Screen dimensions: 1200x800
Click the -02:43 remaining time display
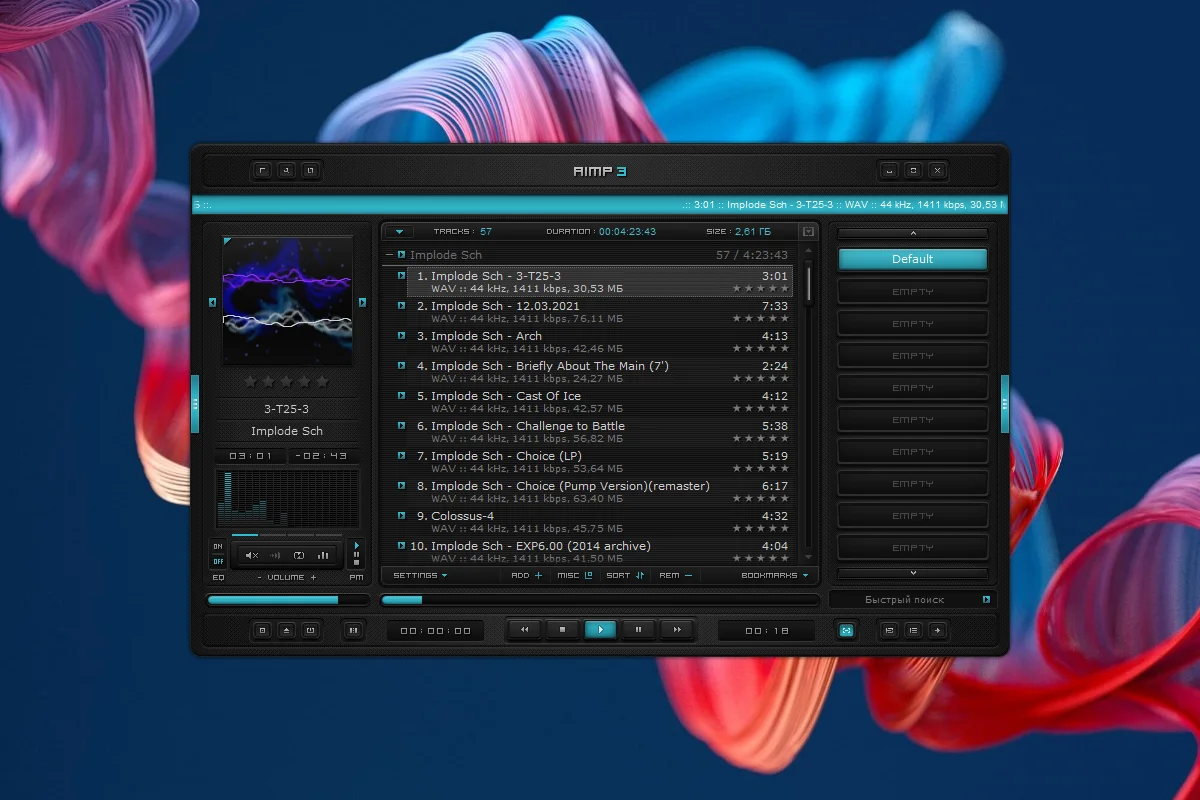coord(323,456)
